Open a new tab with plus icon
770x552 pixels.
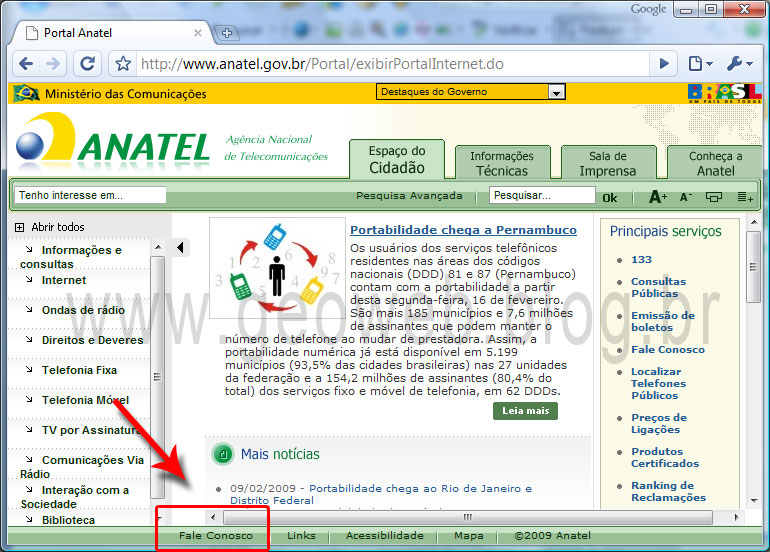tap(226, 33)
